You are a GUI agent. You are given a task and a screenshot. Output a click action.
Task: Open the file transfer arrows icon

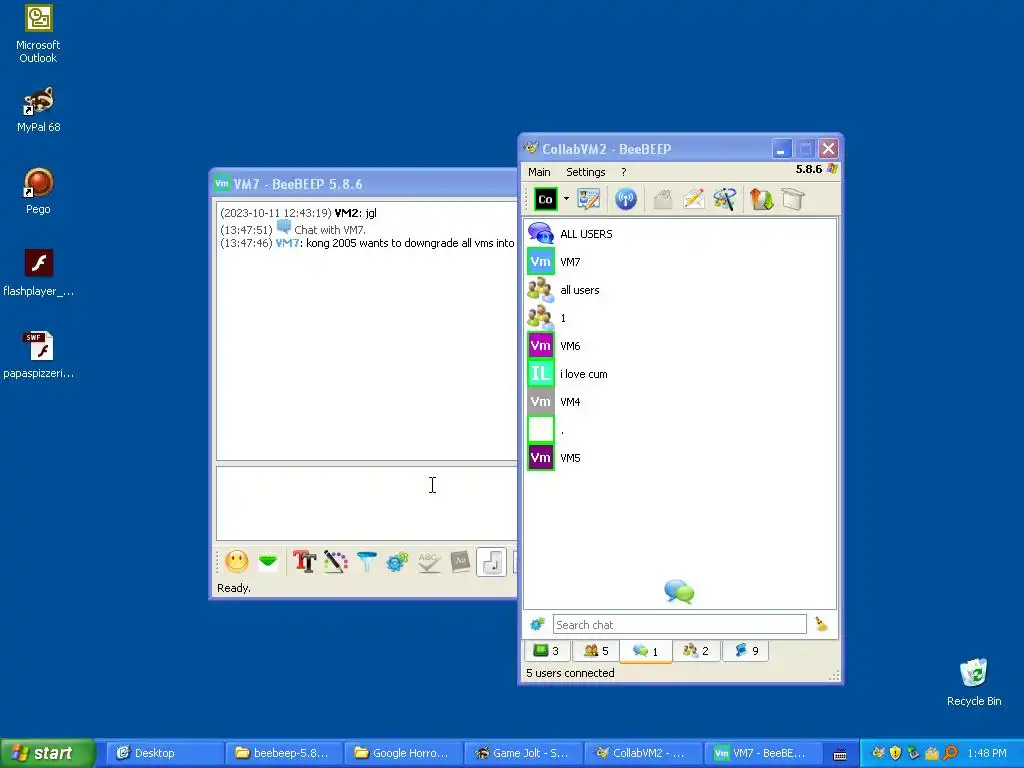[x=761, y=199]
